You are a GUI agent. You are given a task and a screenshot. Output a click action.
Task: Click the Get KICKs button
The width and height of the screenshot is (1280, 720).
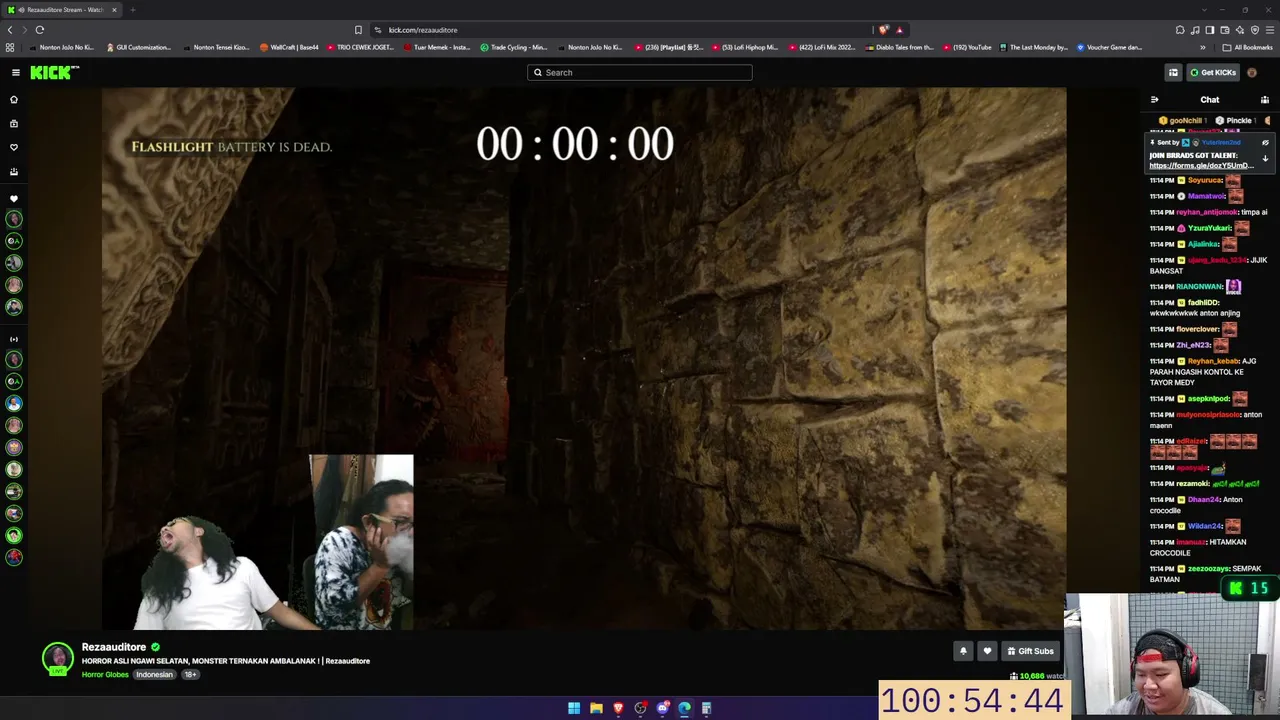click(x=1213, y=72)
